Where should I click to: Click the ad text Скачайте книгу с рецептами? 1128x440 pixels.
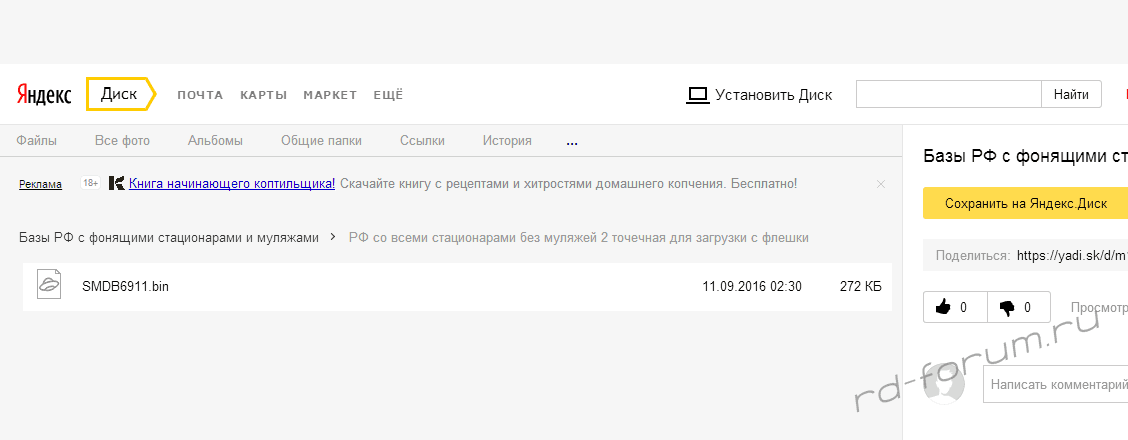[x=568, y=183]
